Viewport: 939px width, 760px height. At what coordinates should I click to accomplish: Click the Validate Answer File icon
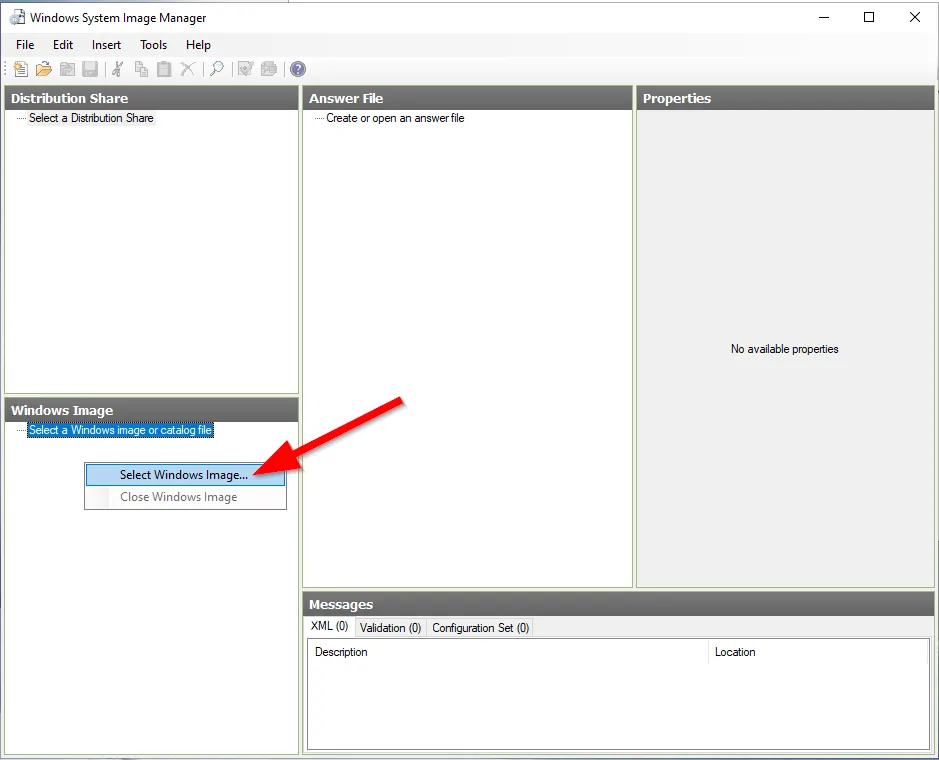coord(246,69)
